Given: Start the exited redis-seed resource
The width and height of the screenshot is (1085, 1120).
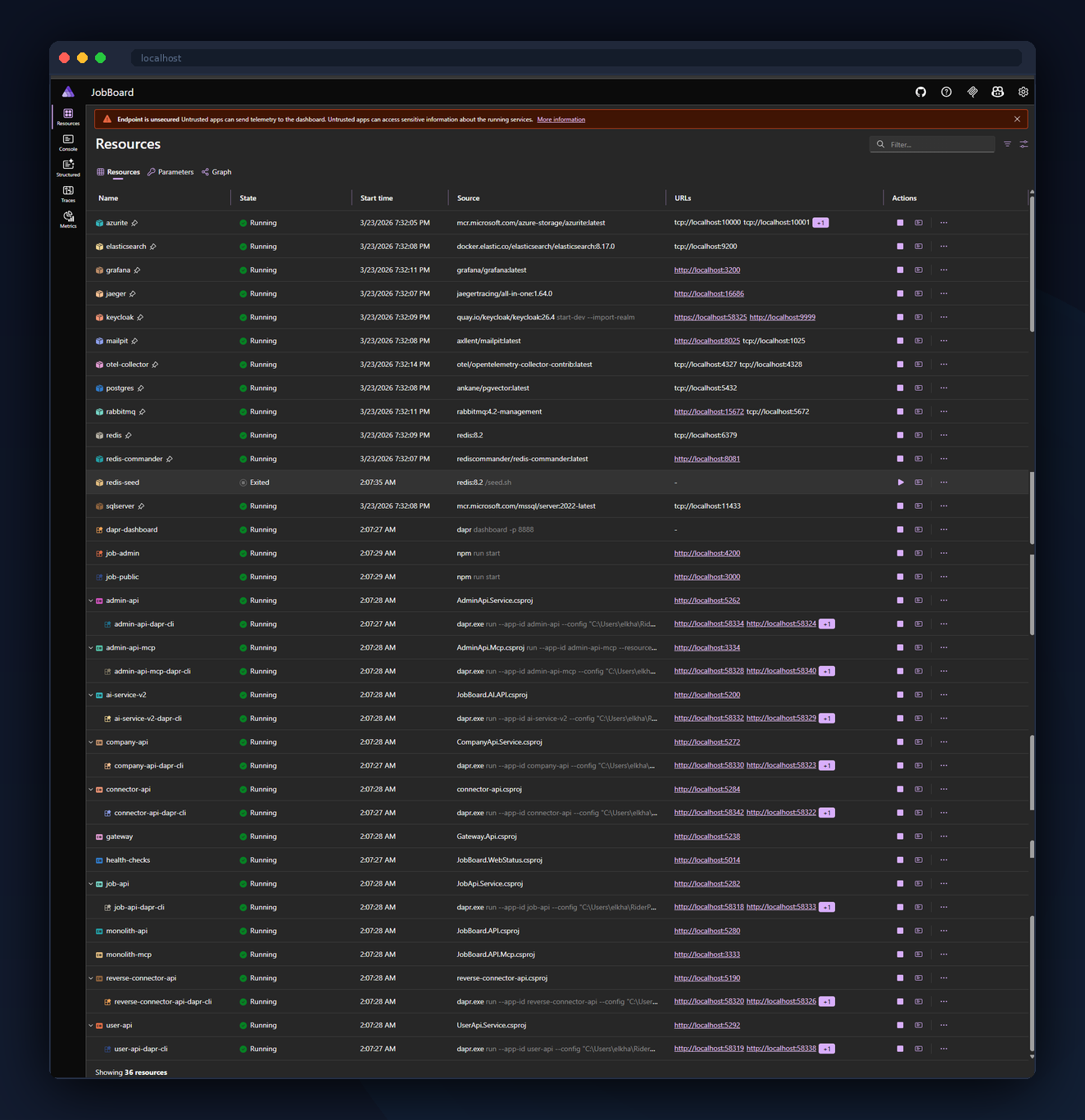Looking at the screenshot, I should (x=900, y=483).
